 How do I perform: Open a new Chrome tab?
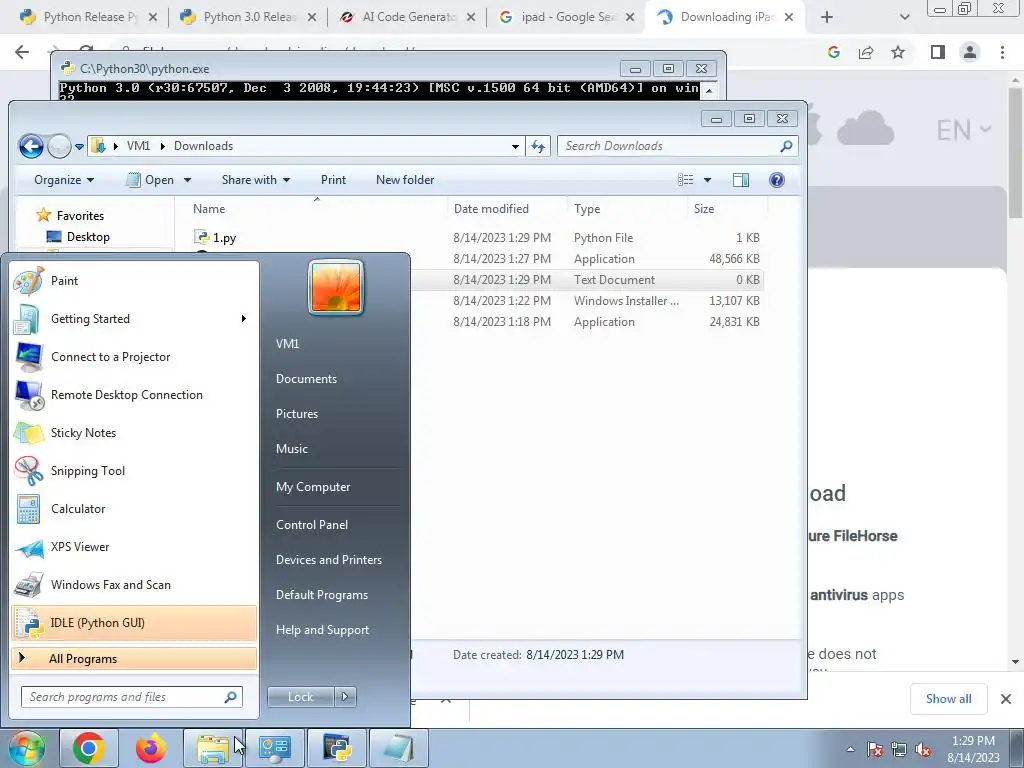tap(827, 18)
